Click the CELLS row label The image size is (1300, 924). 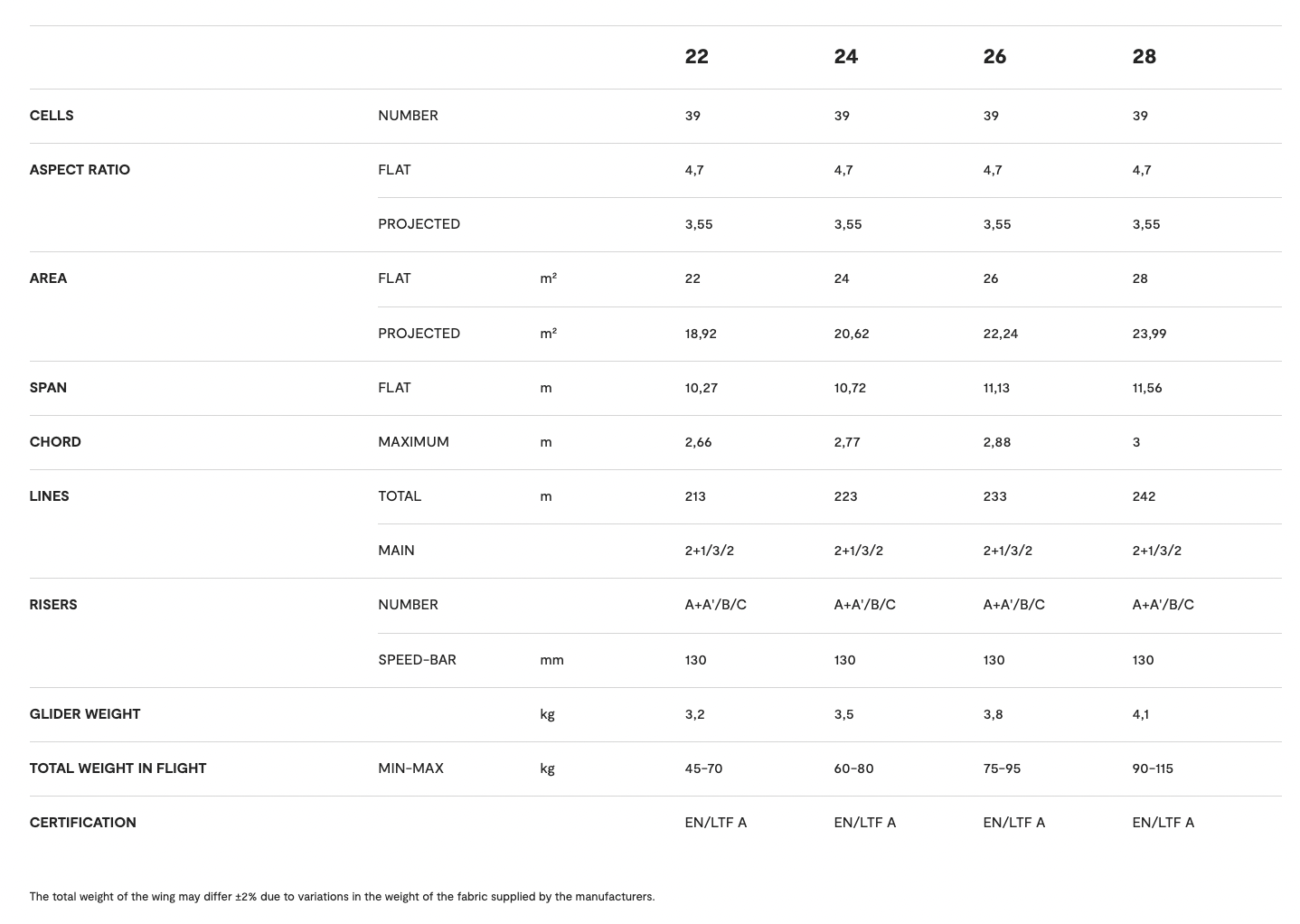click(x=52, y=116)
